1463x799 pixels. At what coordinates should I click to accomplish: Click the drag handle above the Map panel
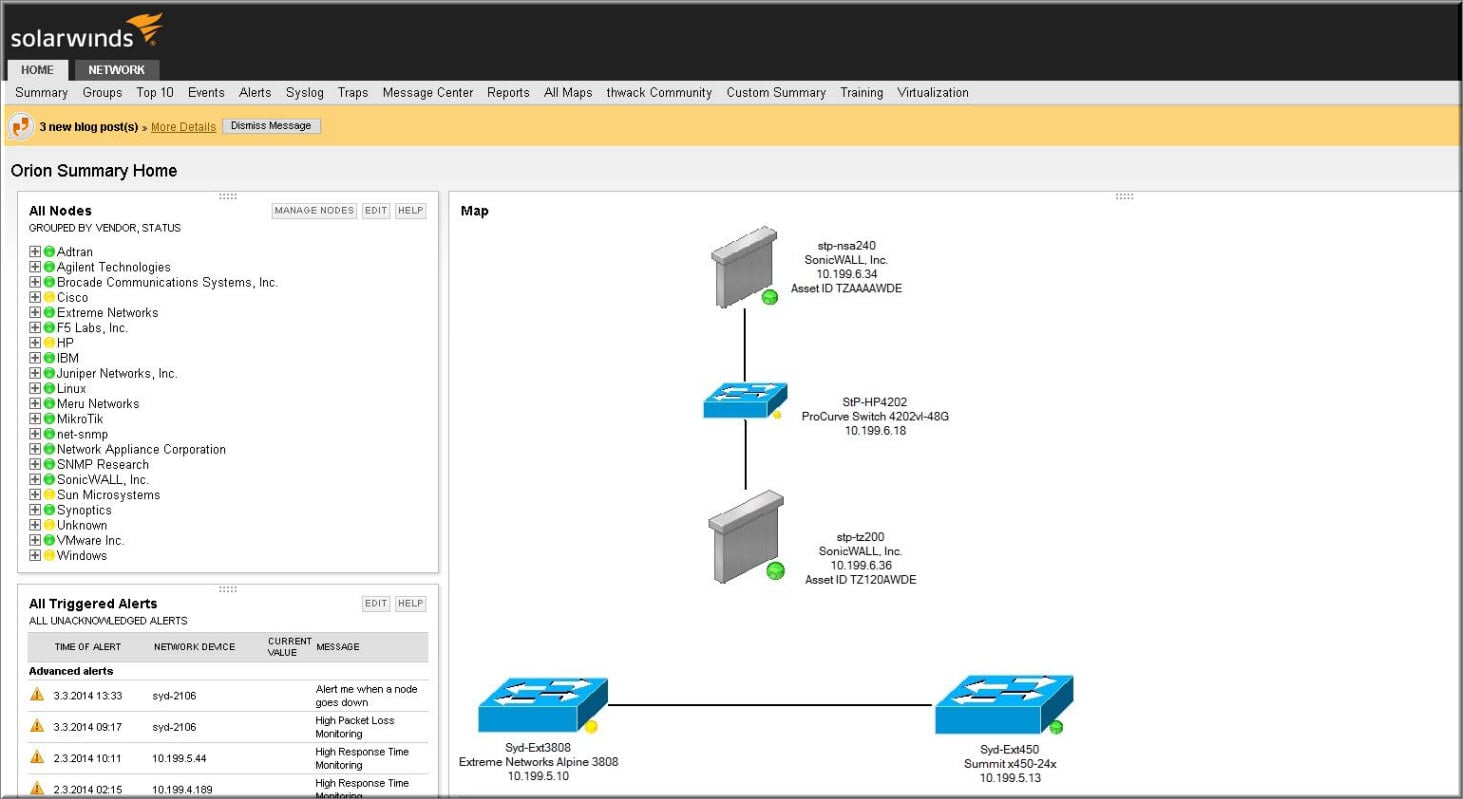[x=1124, y=196]
